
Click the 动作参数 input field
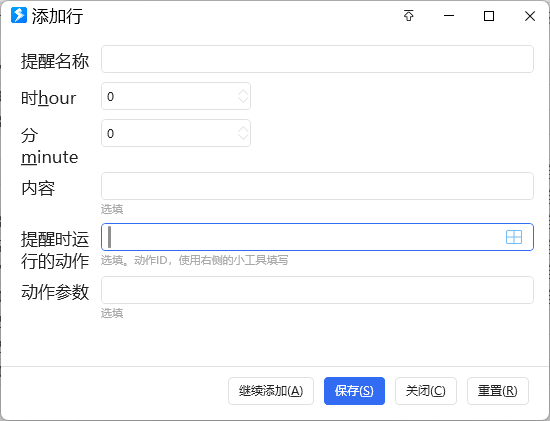coord(317,290)
